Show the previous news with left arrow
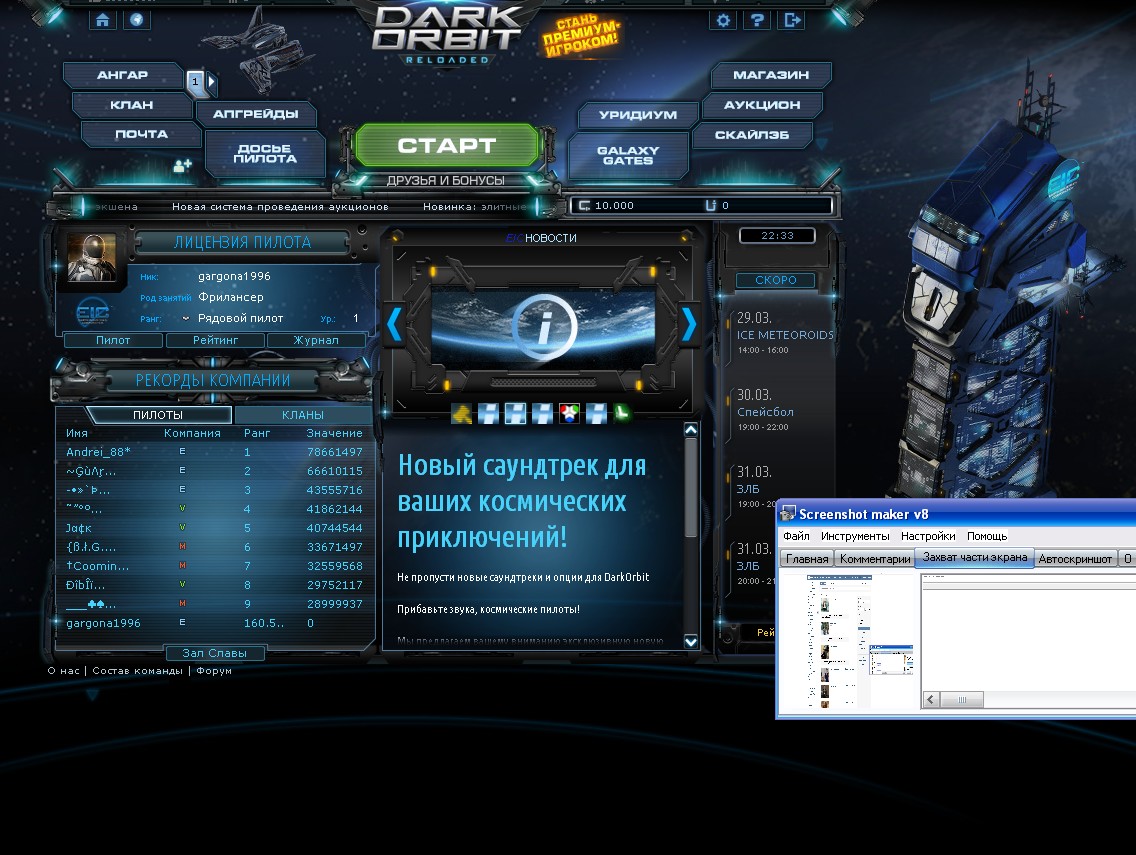1136x855 pixels. point(394,324)
